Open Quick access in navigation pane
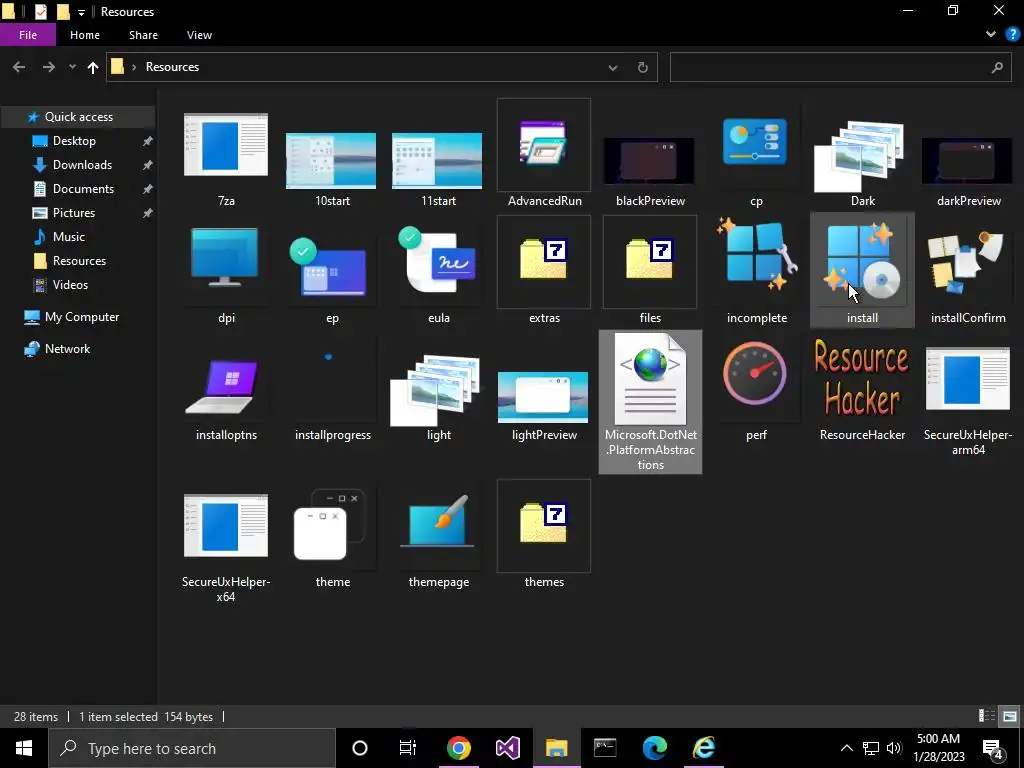1024x768 pixels. pos(78,117)
